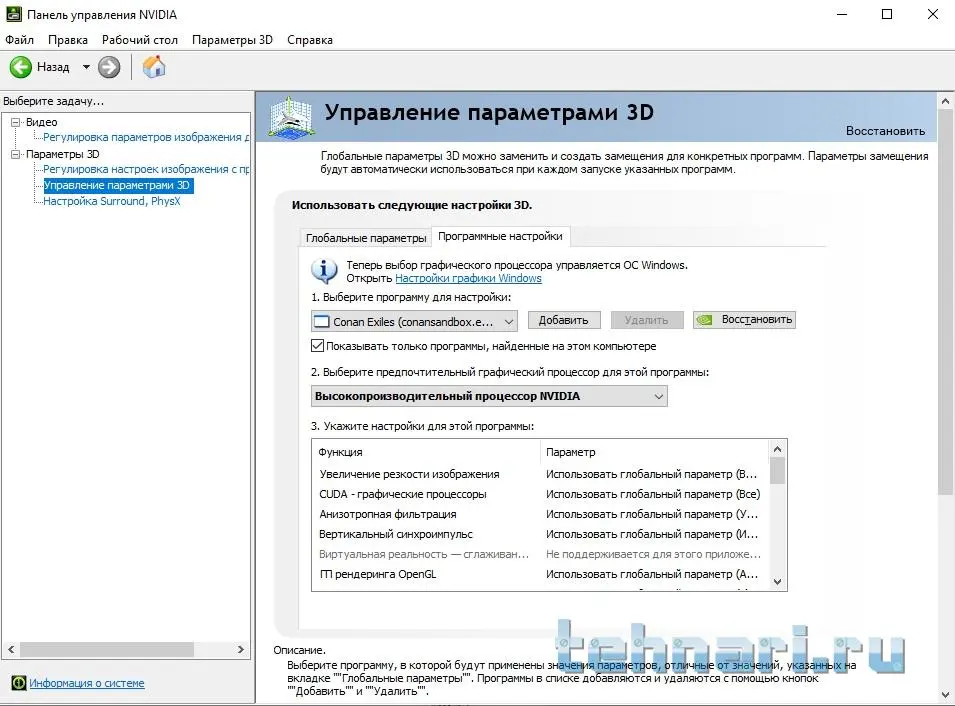955x706 pixels.
Task: Click main pane scroll up arrow
Action: coord(945,101)
